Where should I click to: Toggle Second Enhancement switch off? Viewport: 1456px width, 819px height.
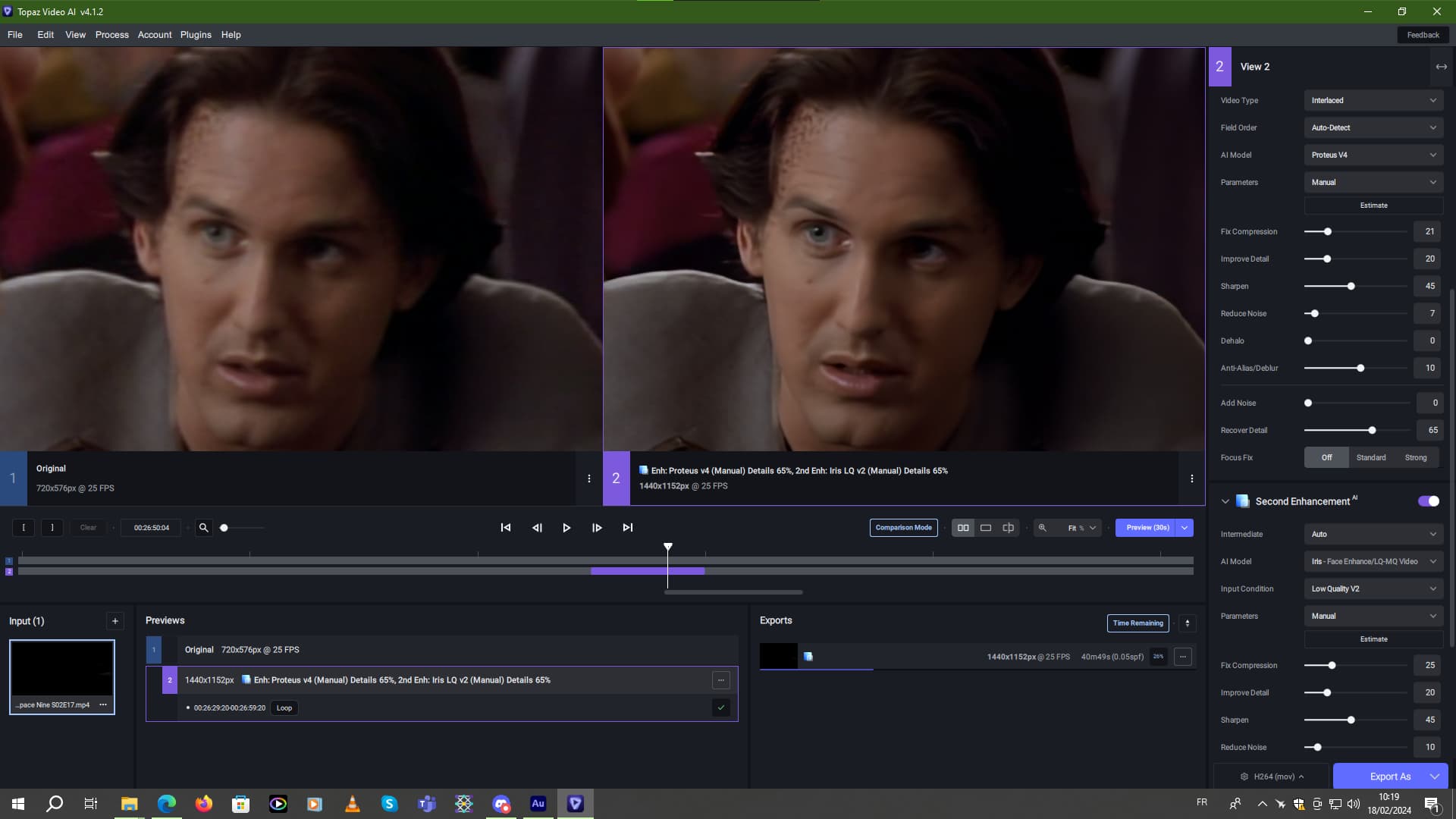(1428, 501)
